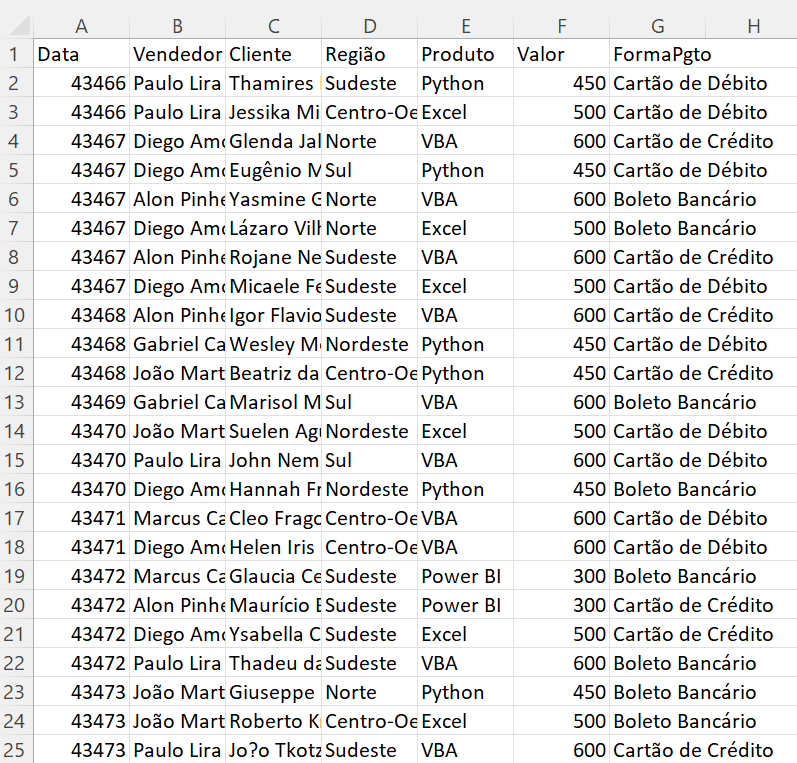Select cell with client Micaele Fe

pyautogui.click(x=273, y=286)
